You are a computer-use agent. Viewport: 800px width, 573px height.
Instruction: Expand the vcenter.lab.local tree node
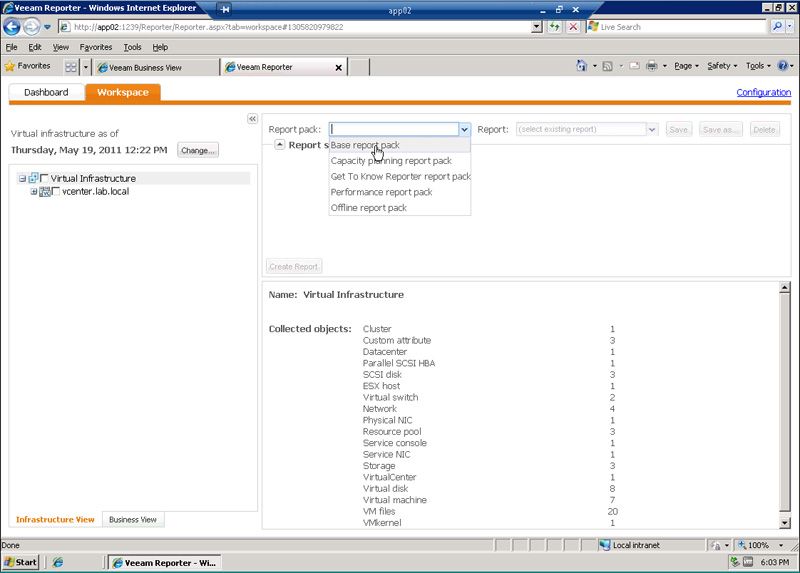[x=34, y=191]
